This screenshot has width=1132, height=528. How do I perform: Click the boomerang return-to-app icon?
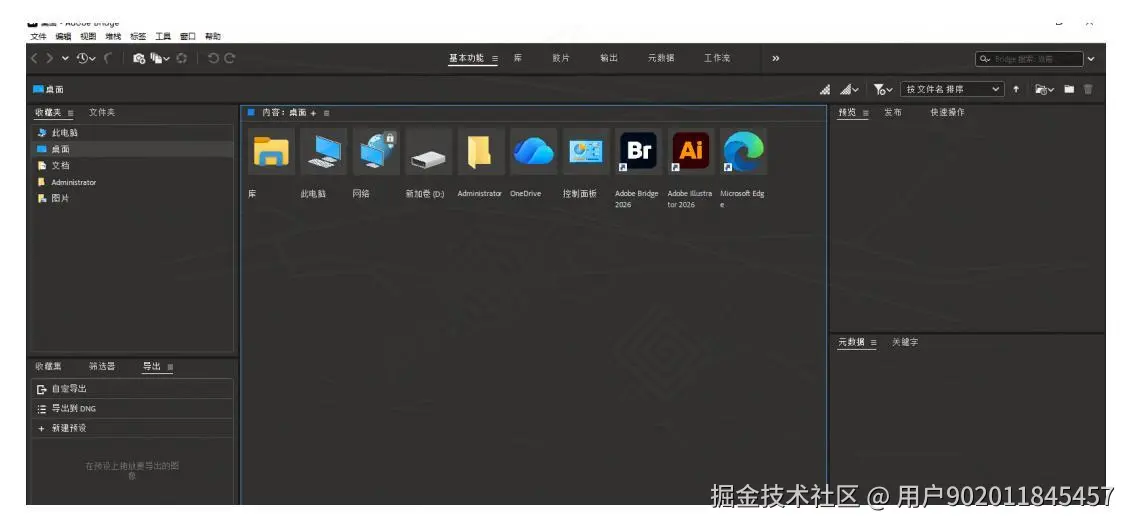click(108, 59)
